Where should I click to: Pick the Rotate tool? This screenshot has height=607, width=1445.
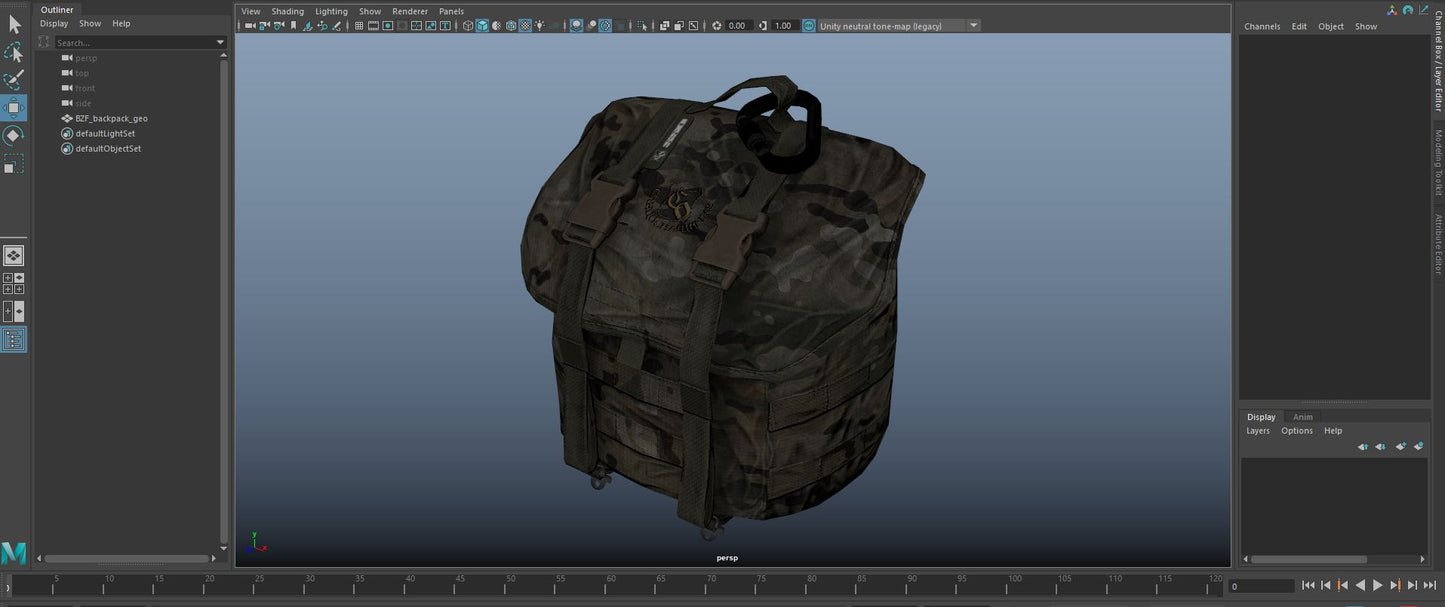(13, 136)
